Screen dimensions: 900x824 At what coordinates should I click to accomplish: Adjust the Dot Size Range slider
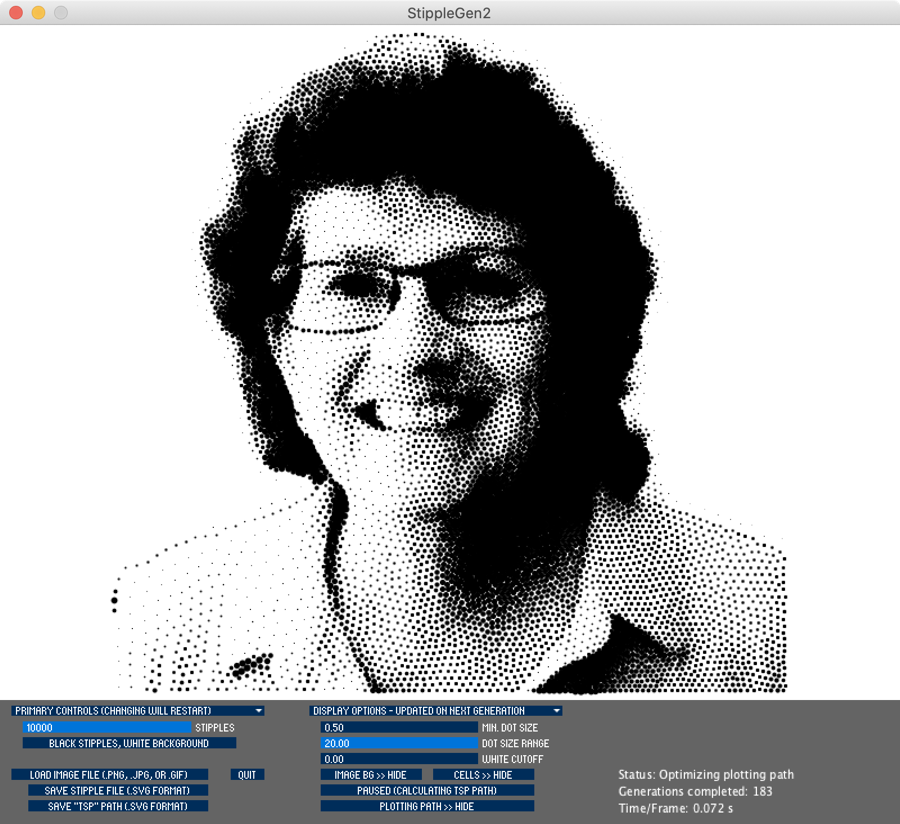[399, 744]
